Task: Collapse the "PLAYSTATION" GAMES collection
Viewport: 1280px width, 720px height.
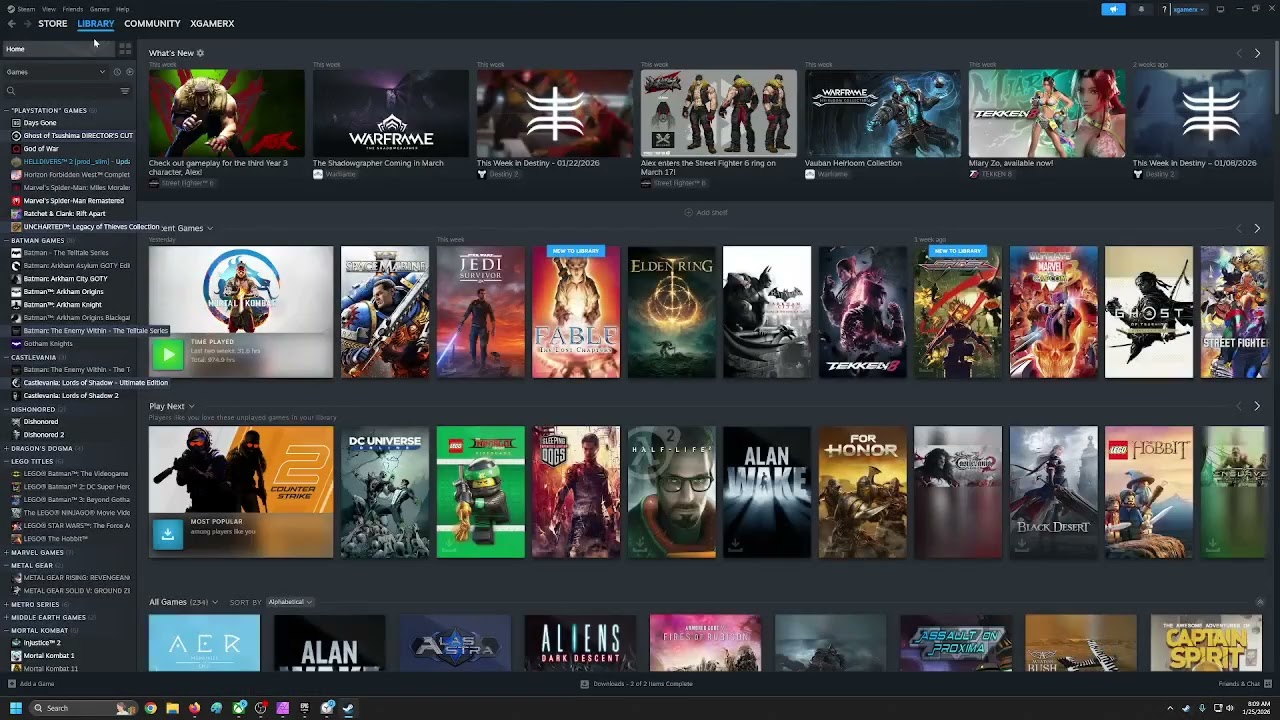Action: point(6,110)
